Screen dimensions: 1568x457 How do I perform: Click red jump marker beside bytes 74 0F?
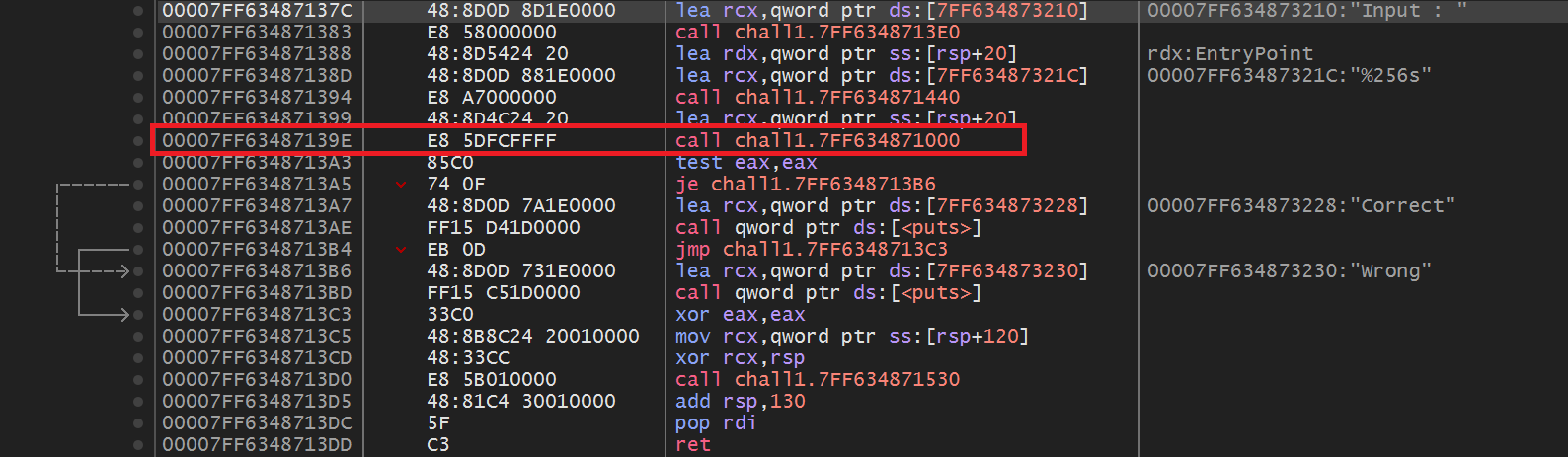coord(401,184)
